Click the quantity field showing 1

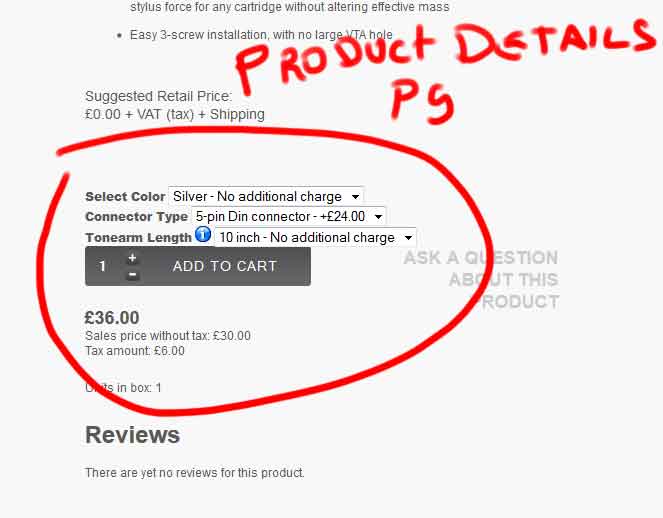click(x=102, y=266)
